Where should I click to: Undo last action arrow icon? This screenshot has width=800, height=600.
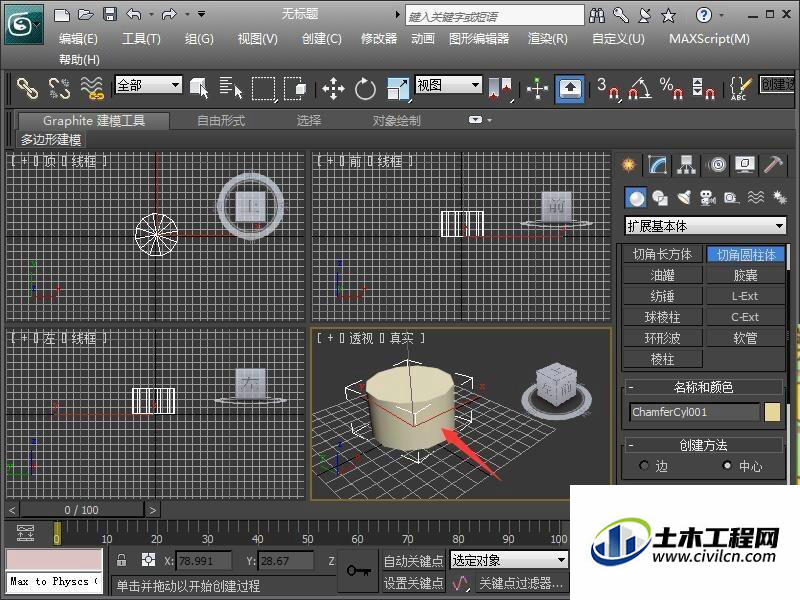pyautogui.click(x=134, y=15)
